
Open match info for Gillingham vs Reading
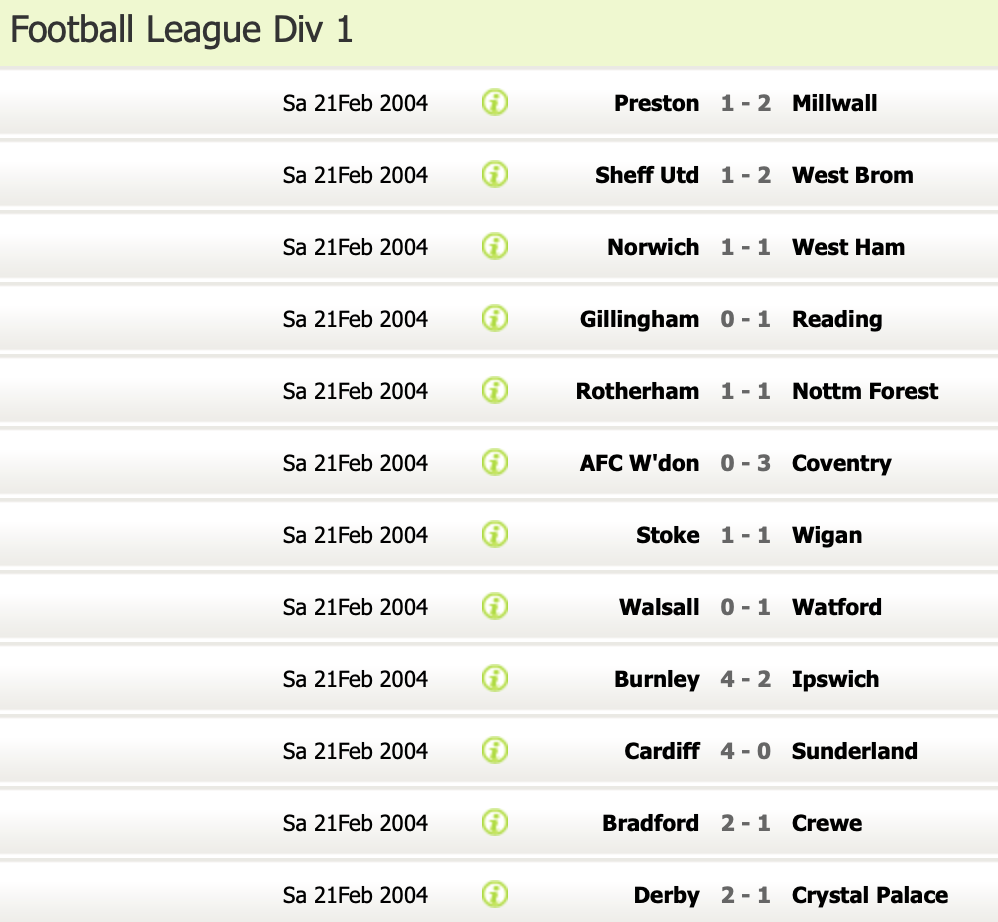click(495, 318)
